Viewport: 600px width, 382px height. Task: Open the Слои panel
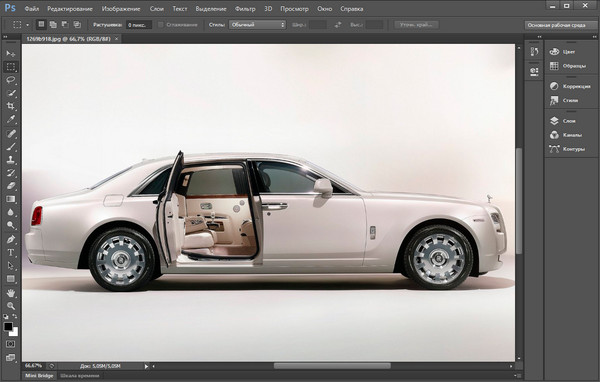click(563, 121)
